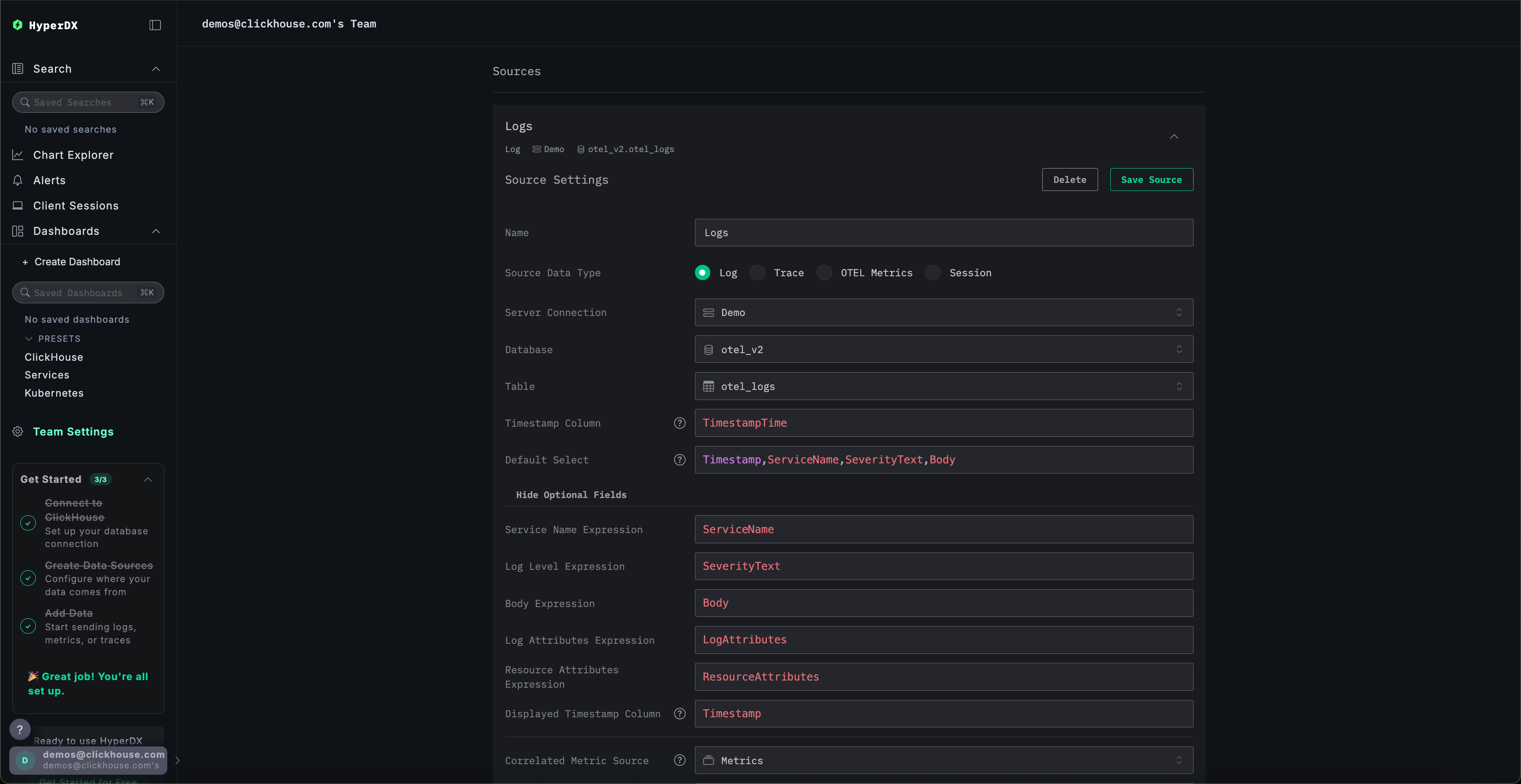Open the Server Connection dropdown

tap(943, 312)
